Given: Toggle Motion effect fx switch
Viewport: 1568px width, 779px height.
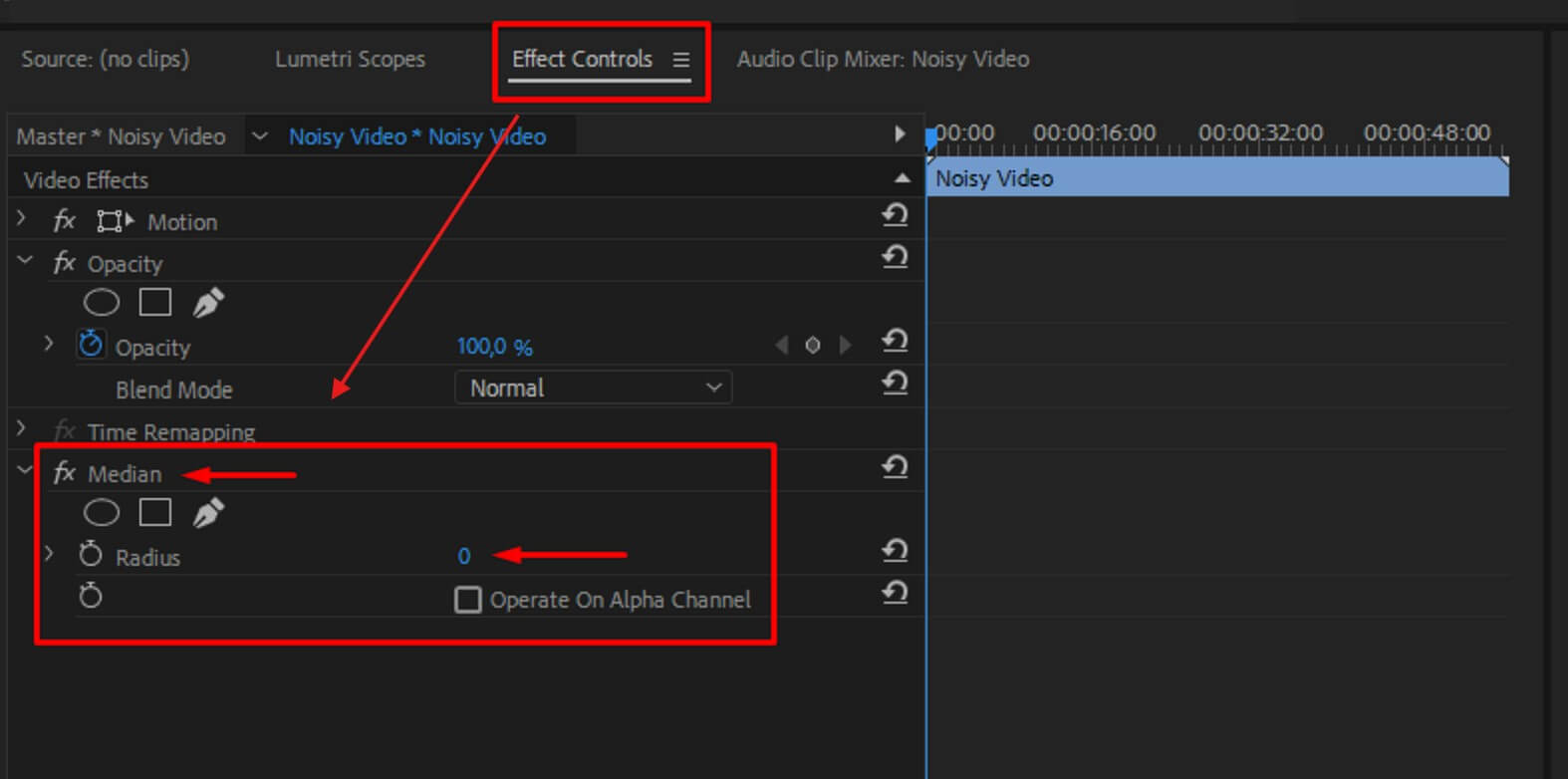Looking at the screenshot, I should coord(64,220).
